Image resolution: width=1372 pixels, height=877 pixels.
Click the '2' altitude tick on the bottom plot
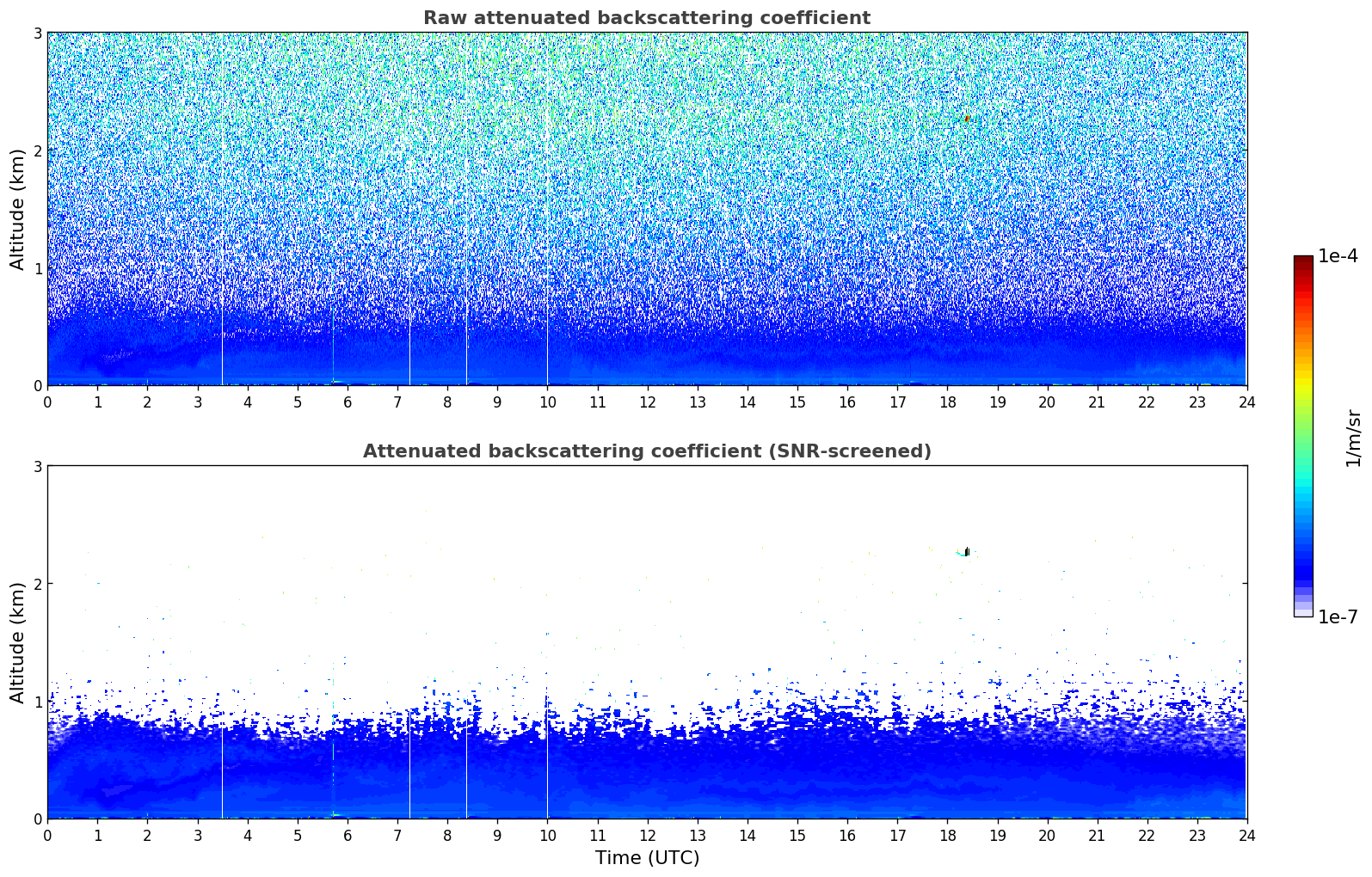tap(37, 584)
